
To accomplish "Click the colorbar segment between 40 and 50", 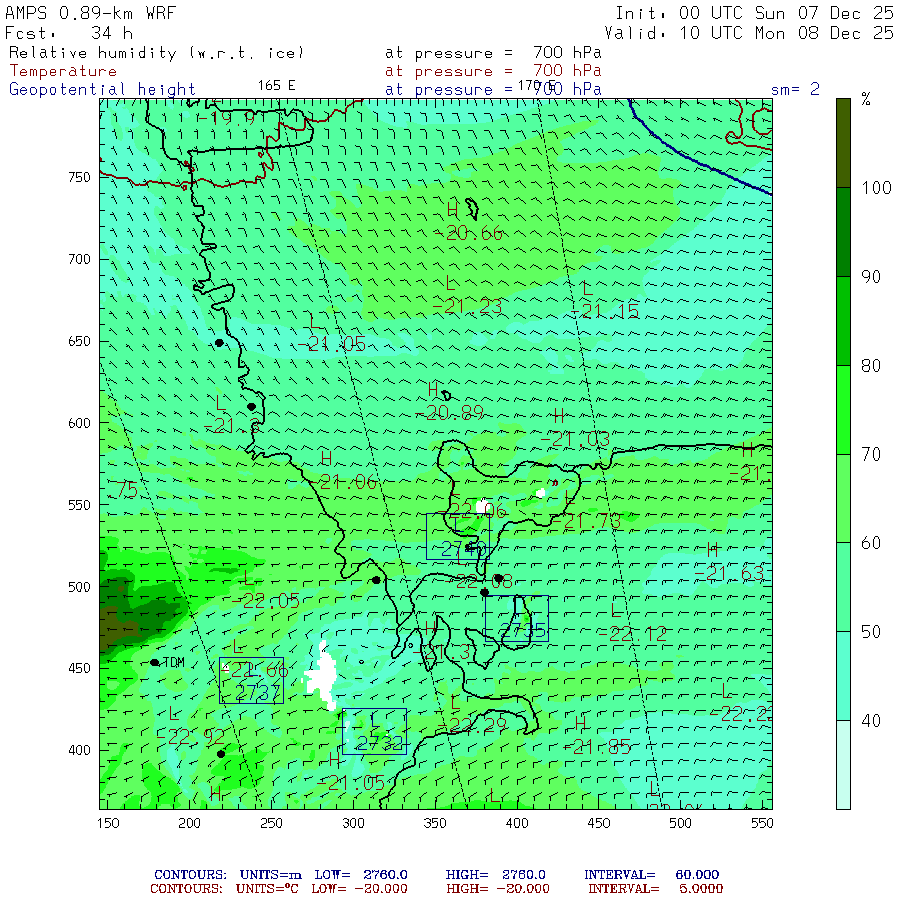I will 843,676.
